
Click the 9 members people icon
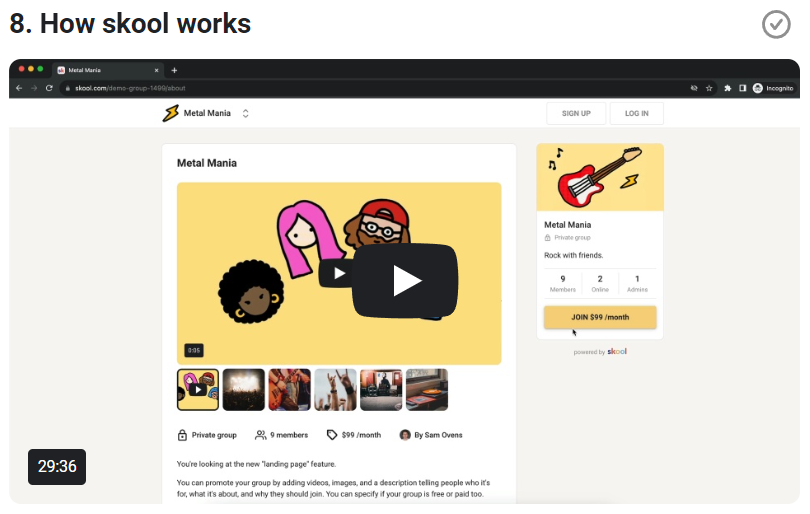point(261,435)
